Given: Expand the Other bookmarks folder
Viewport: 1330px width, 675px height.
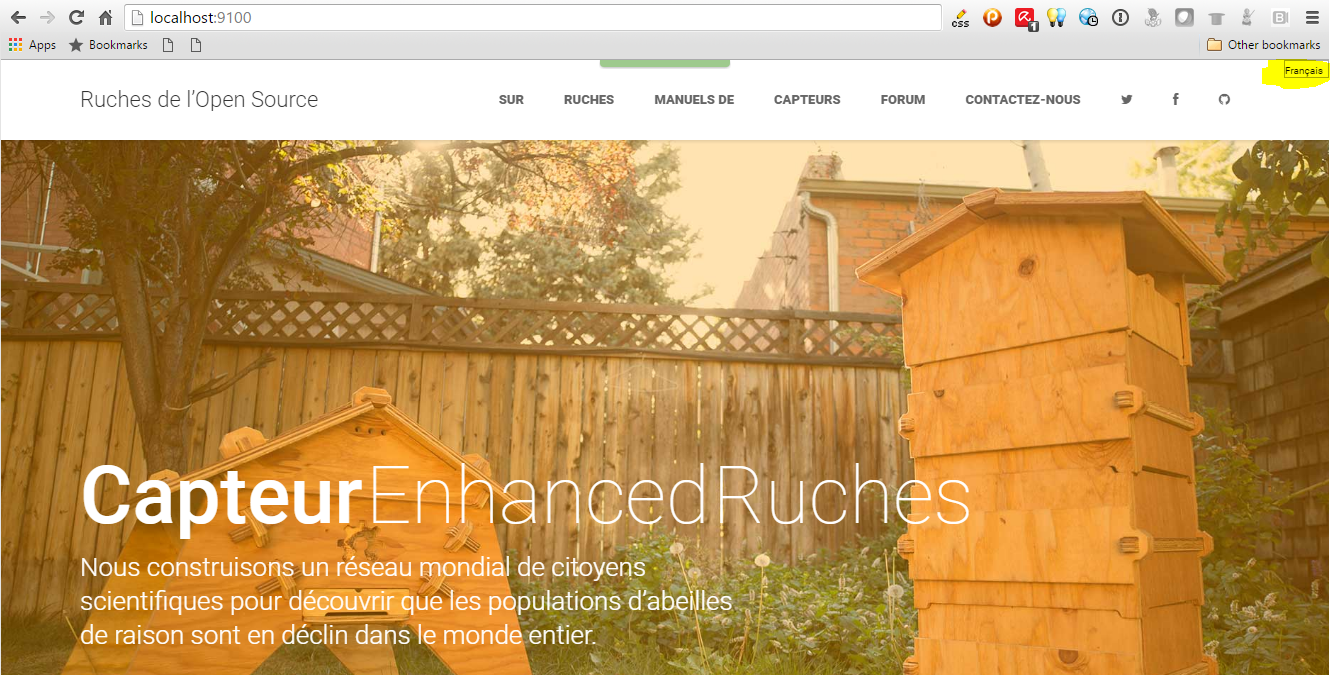Looking at the screenshot, I should click(x=1264, y=45).
